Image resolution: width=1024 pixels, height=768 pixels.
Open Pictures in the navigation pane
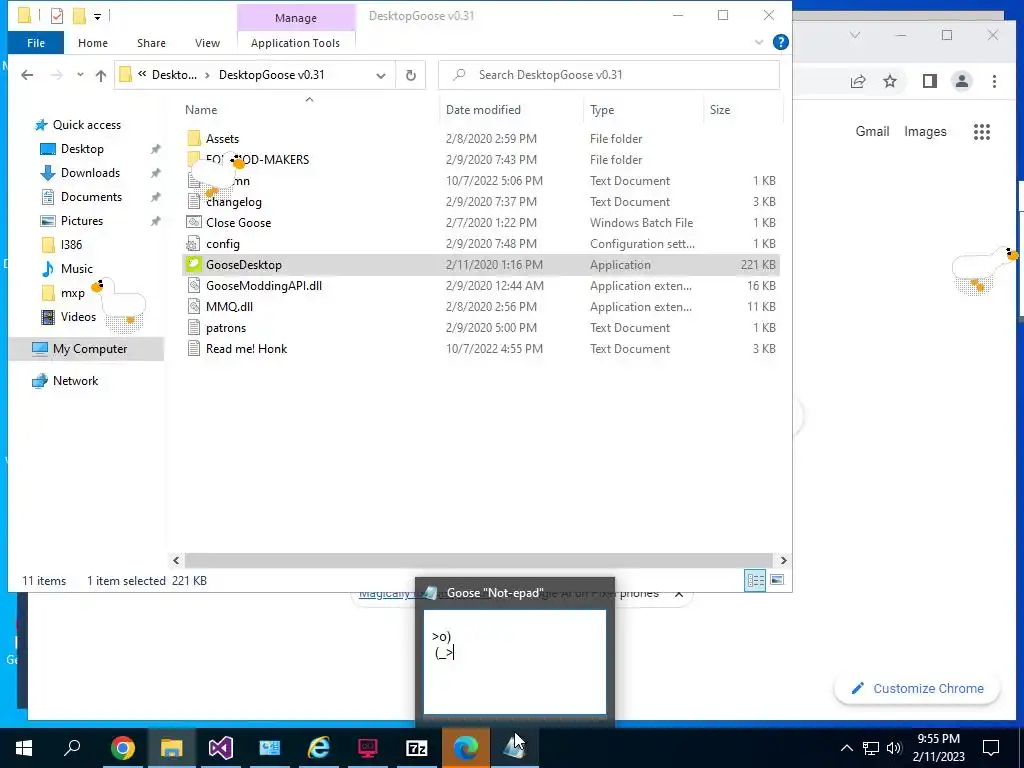click(82, 221)
